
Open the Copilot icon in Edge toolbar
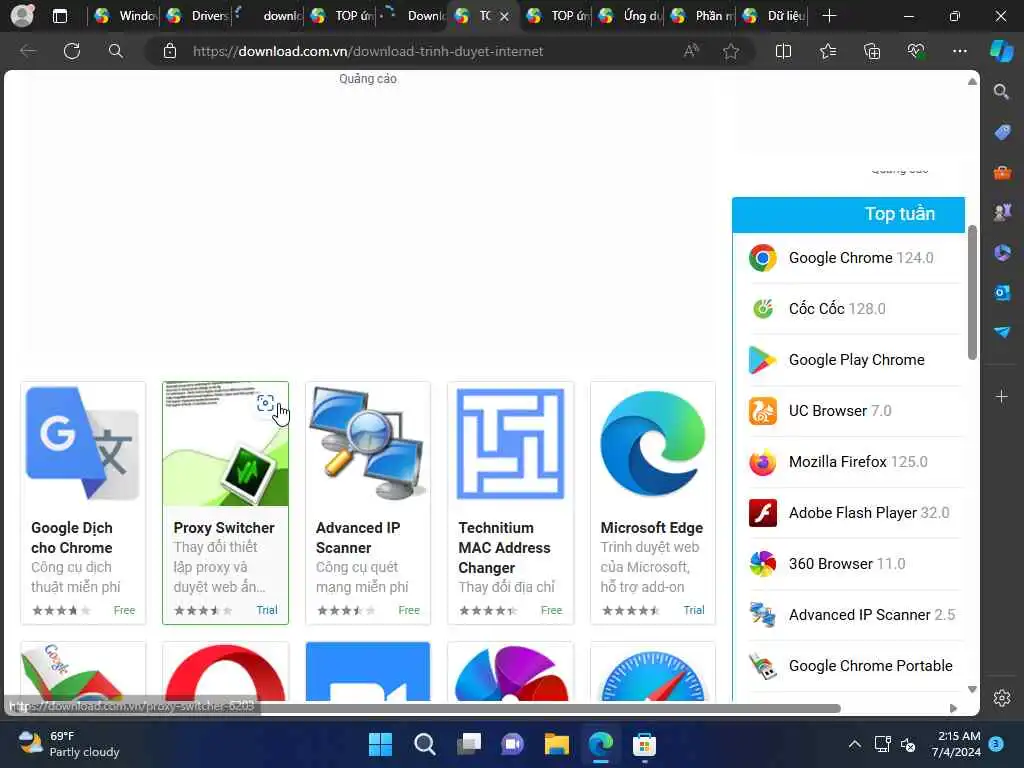(x=1001, y=51)
